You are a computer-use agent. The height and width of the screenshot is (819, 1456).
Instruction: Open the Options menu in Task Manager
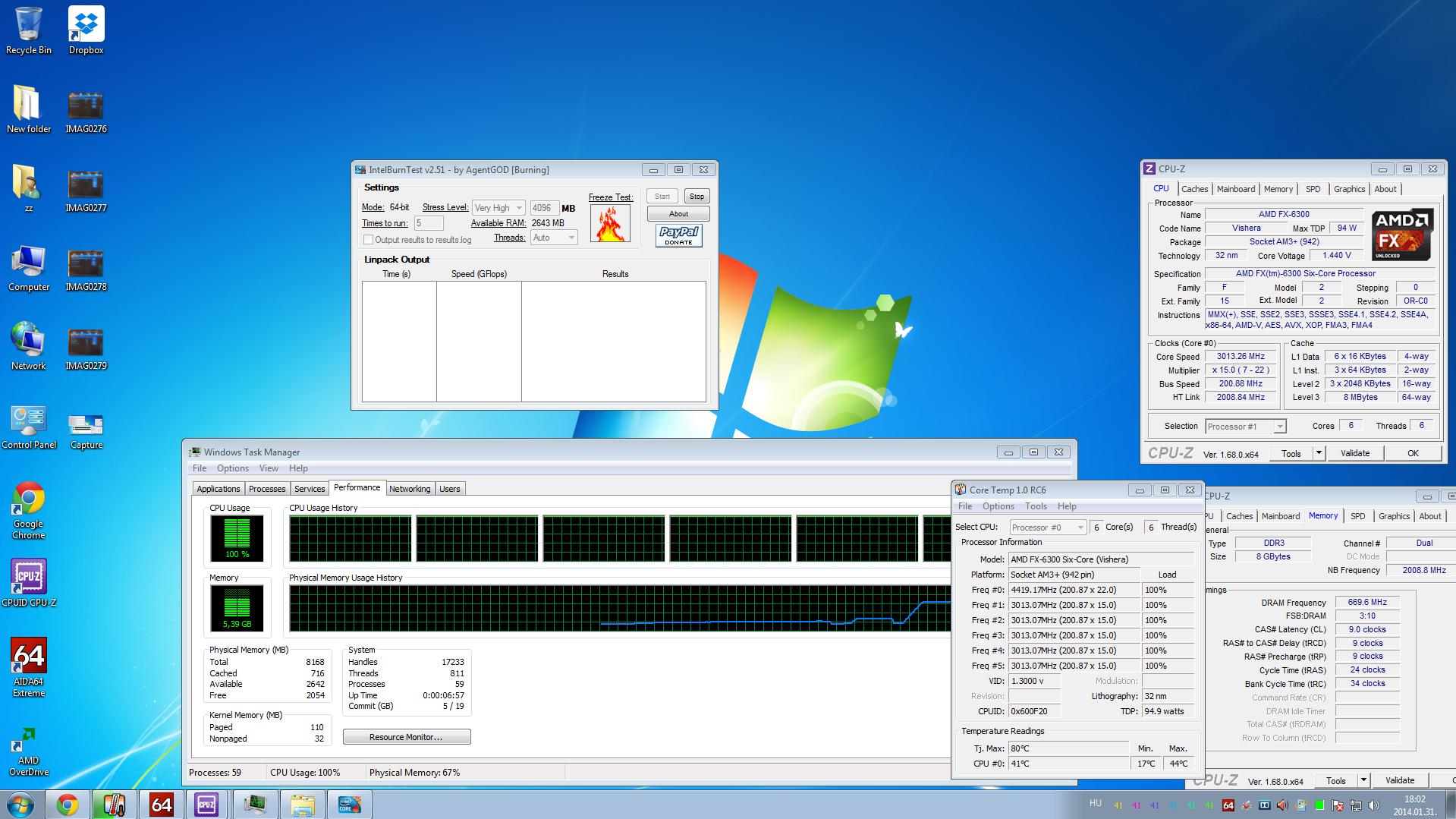(232, 468)
